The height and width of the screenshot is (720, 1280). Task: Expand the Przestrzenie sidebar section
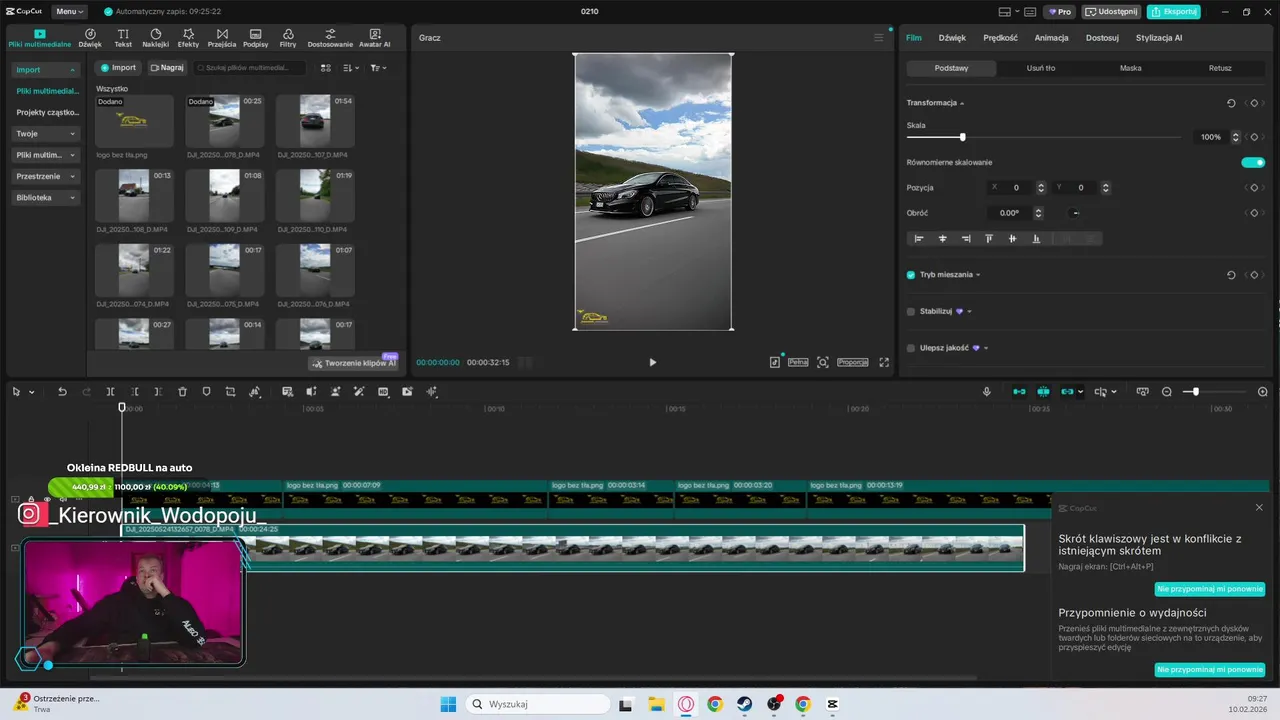45,176
